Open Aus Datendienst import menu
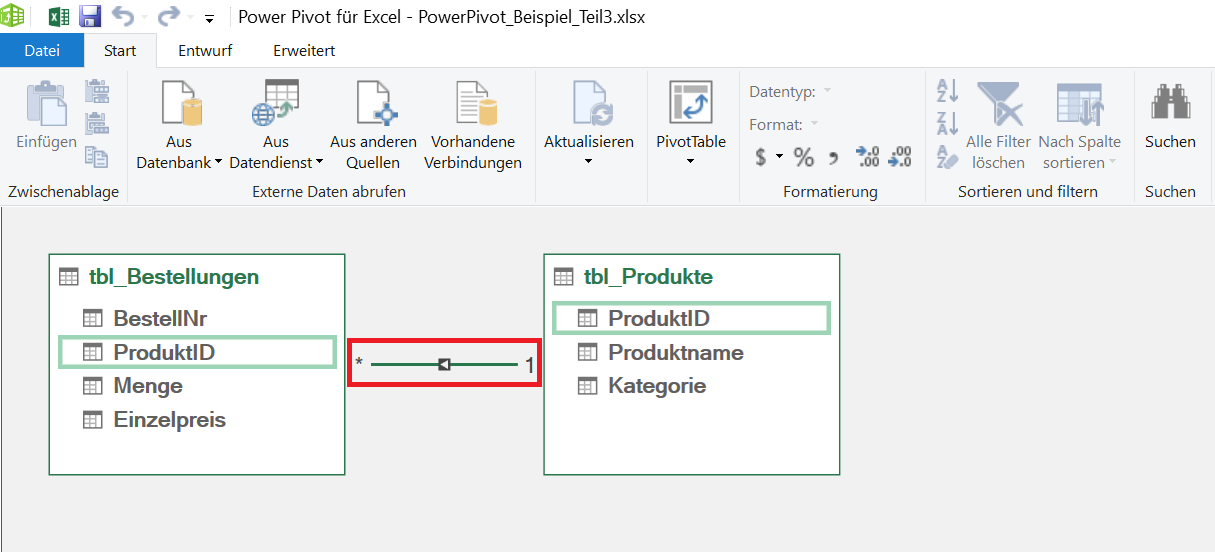This screenshot has height=552, width=1215. (276, 125)
